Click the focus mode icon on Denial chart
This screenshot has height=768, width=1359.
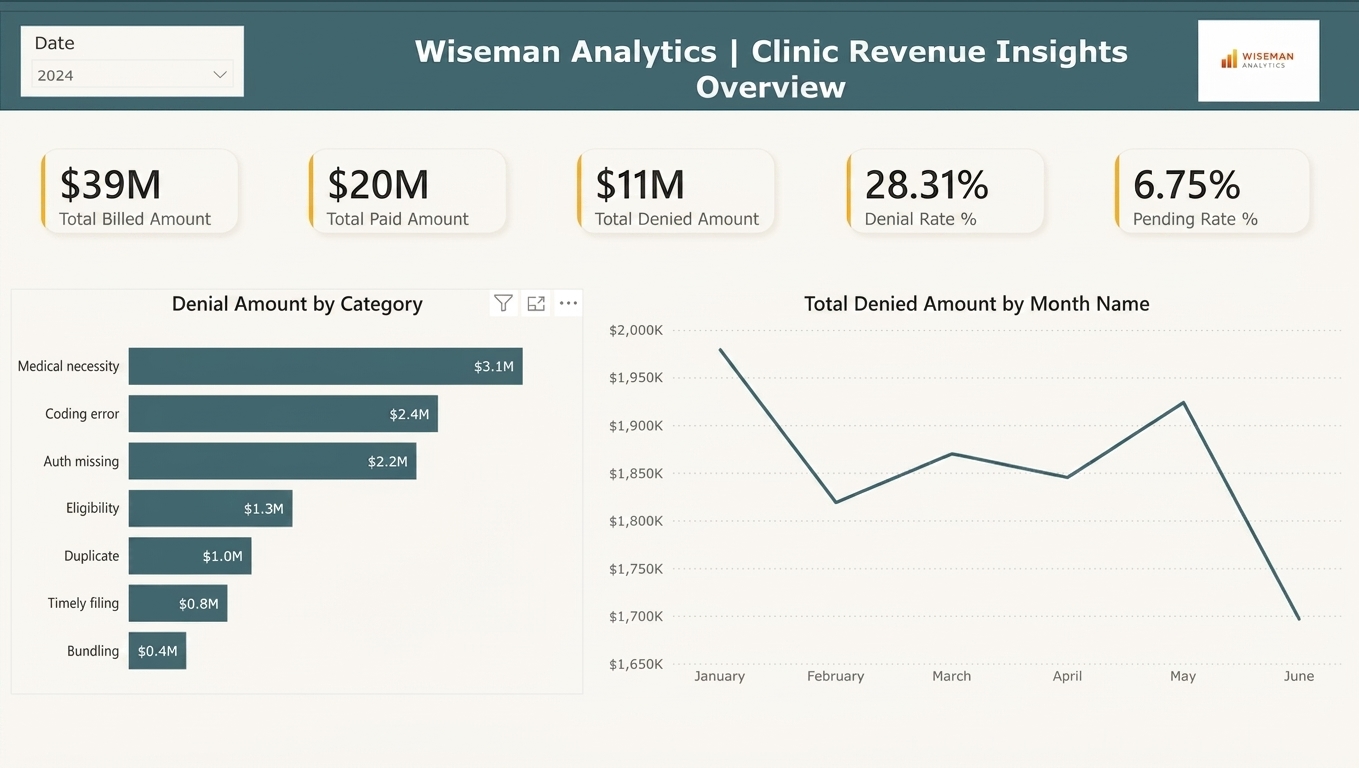coord(536,303)
